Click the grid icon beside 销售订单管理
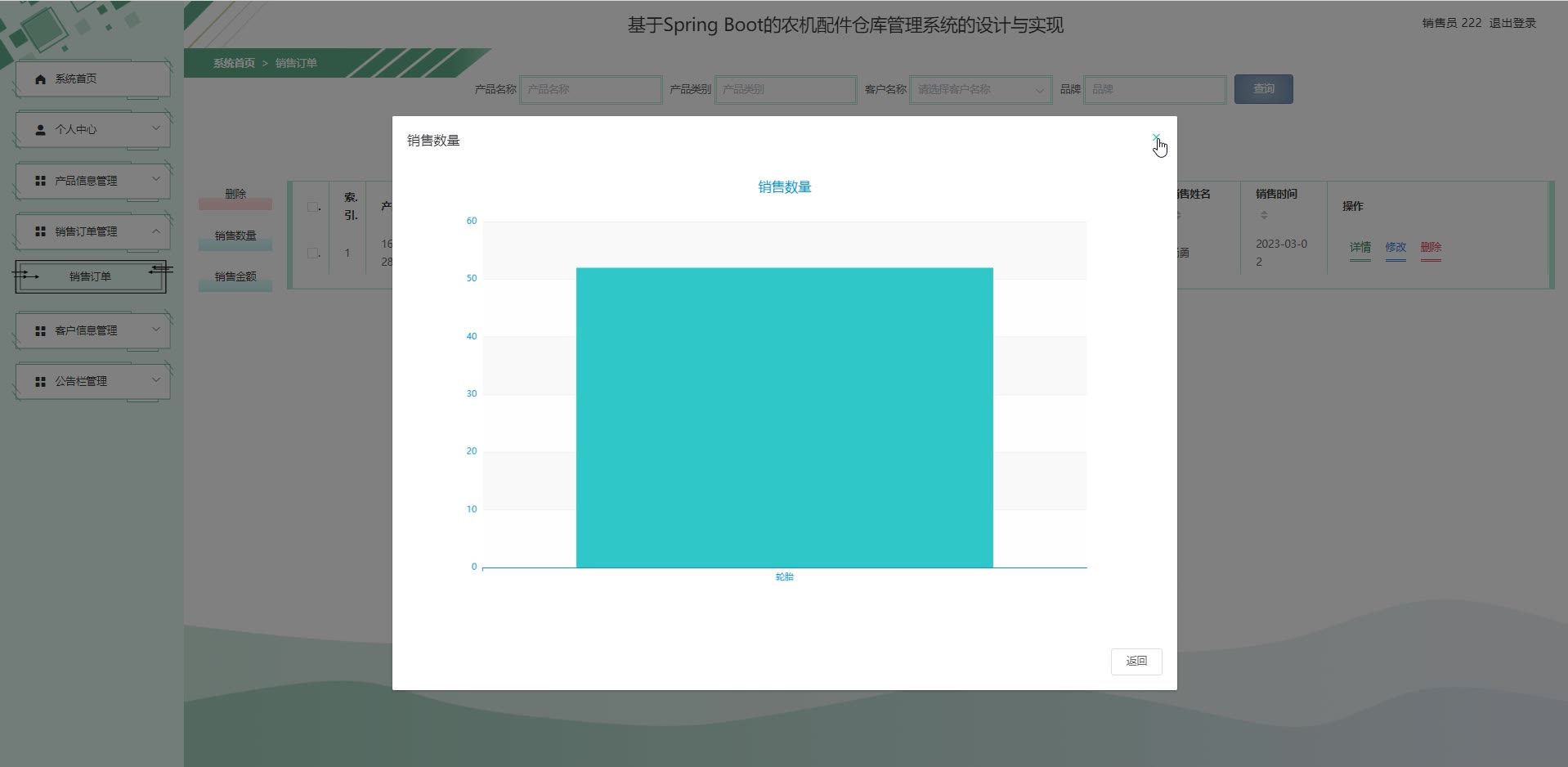The width and height of the screenshot is (1568, 767). click(x=40, y=231)
